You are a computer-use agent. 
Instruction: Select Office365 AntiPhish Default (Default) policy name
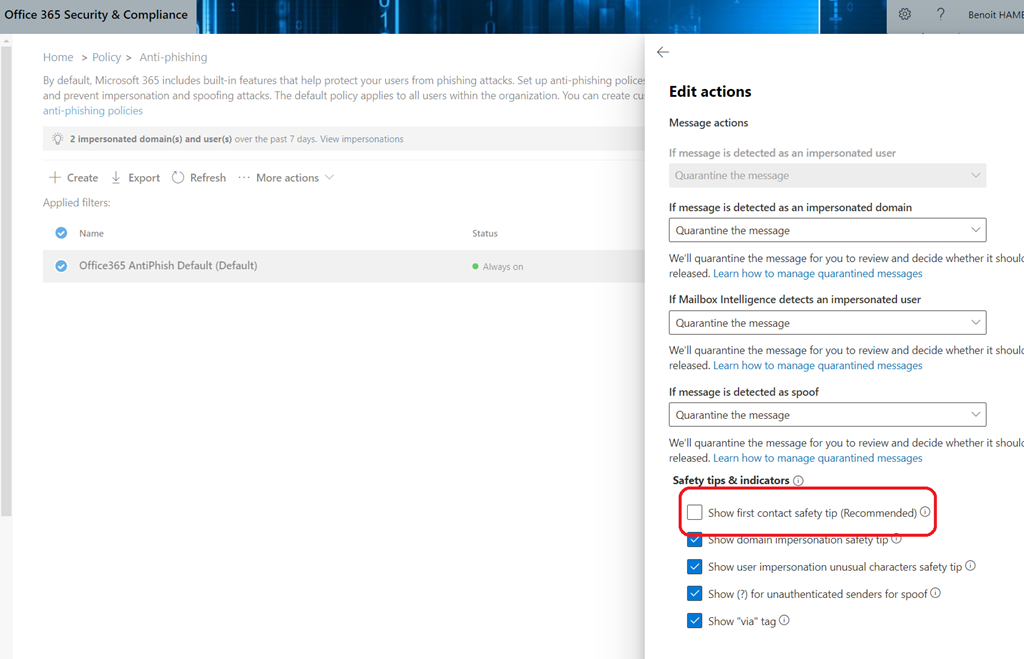[x=168, y=266]
